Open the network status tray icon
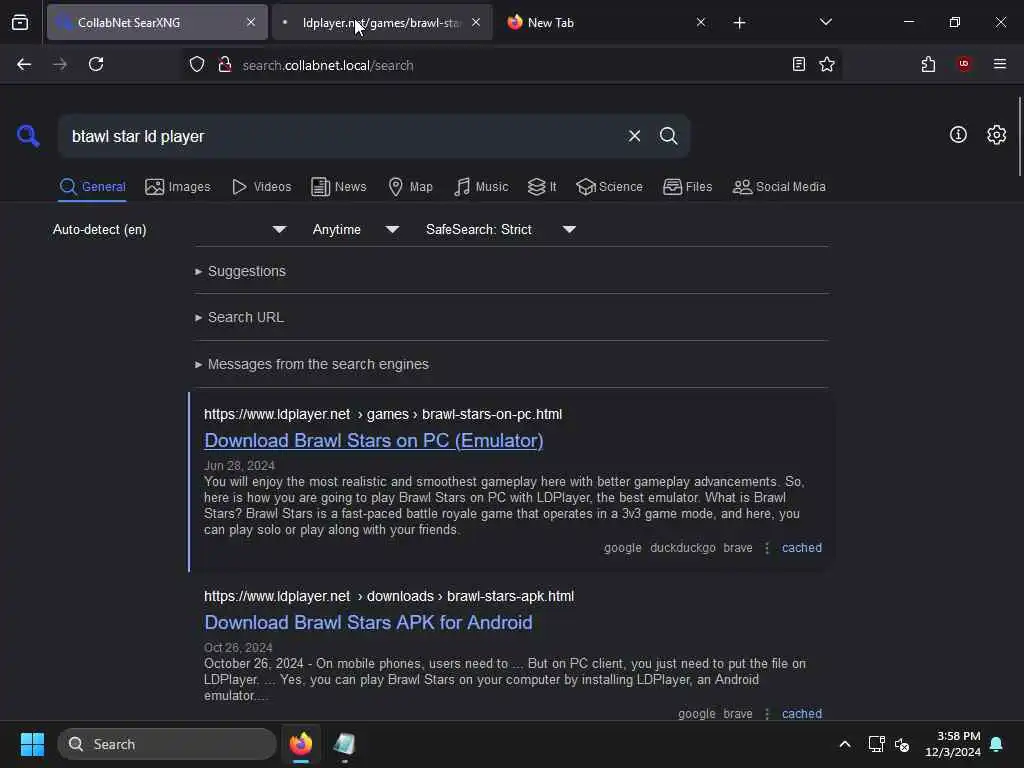The height and width of the screenshot is (768, 1024). coord(876,744)
